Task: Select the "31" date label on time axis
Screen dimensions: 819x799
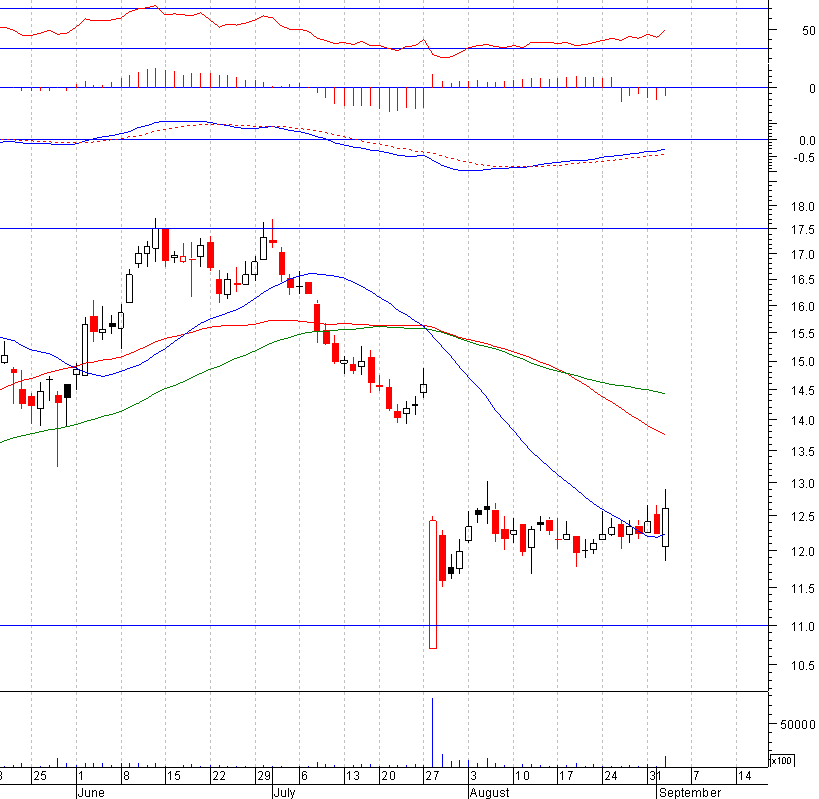Action: [655, 776]
